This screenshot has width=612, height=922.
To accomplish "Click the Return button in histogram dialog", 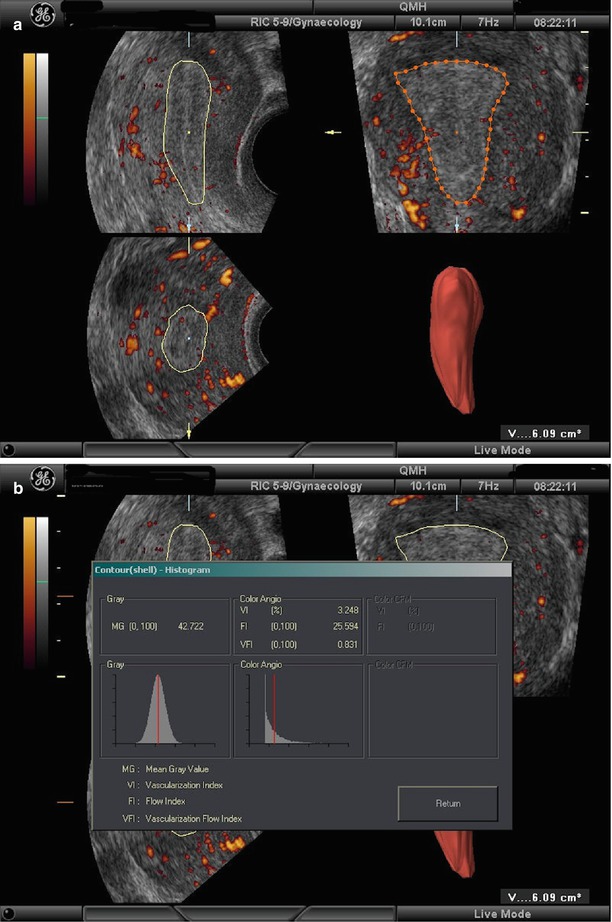I will [447, 802].
